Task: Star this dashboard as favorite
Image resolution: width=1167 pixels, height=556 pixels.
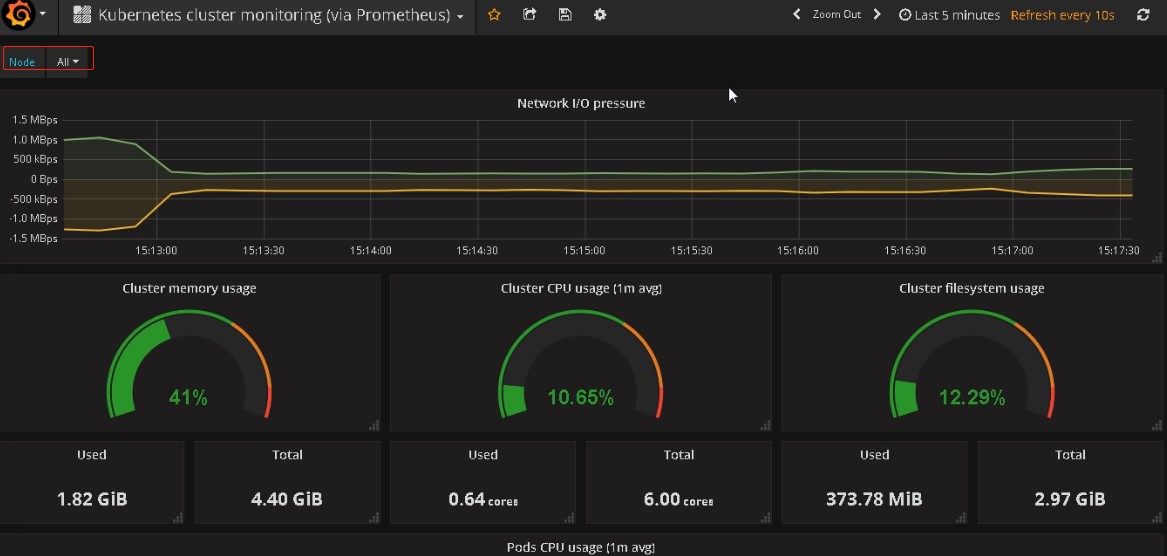Action: (493, 15)
